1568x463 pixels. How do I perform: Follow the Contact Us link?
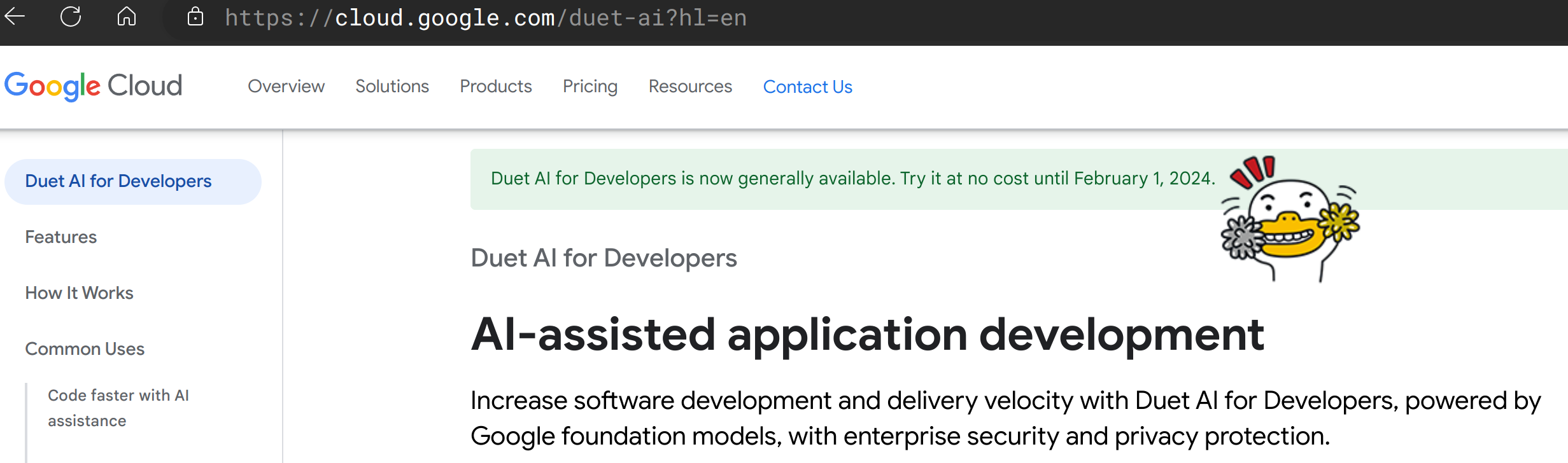(x=807, y=86)
